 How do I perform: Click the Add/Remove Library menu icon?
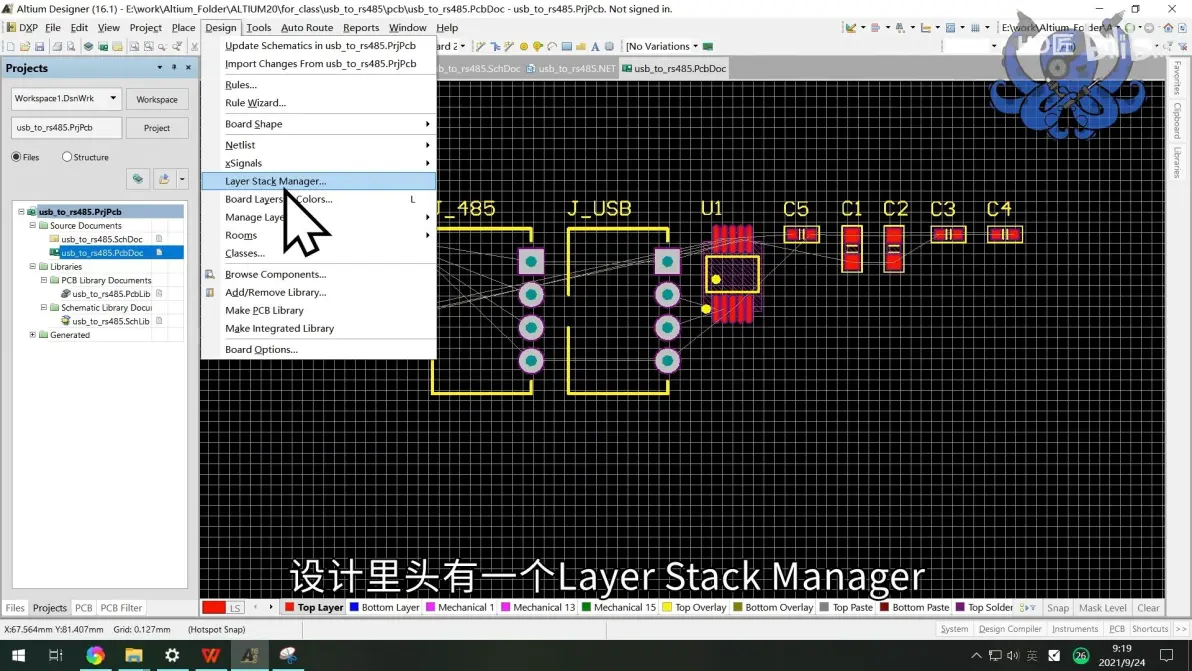[x=210, y=293]
